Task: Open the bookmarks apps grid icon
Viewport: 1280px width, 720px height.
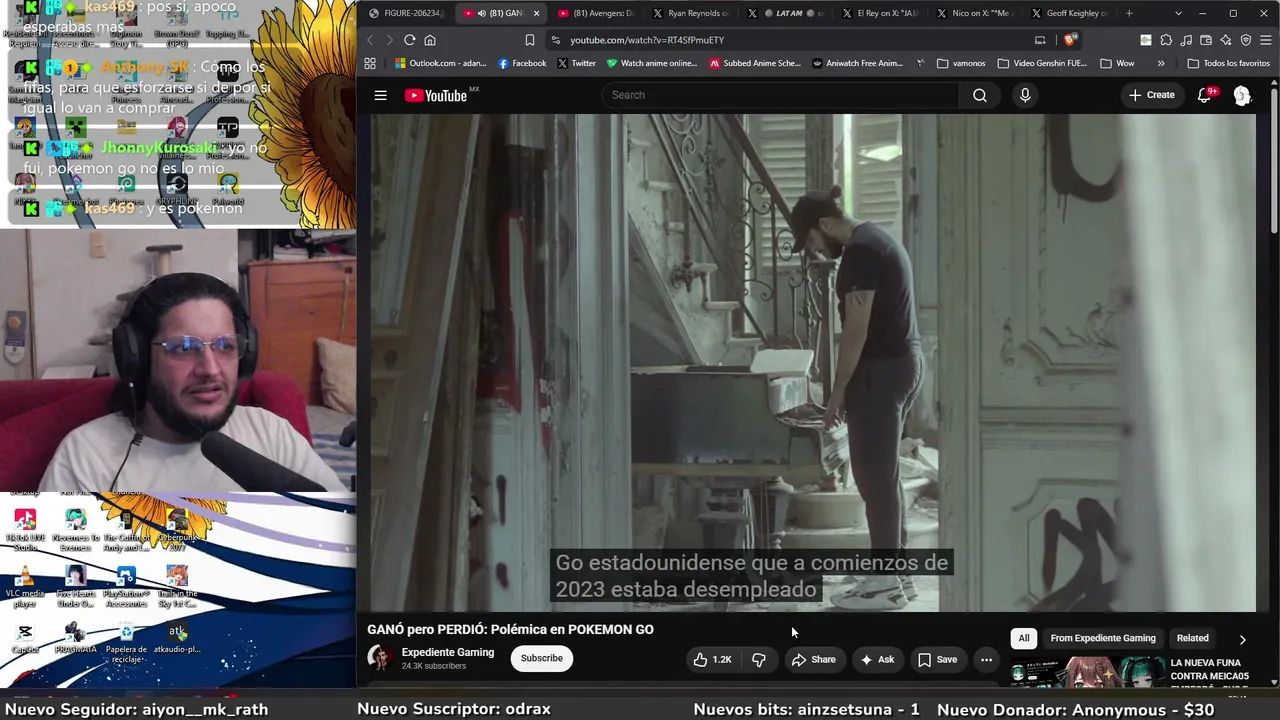Action: pos(370,63)
